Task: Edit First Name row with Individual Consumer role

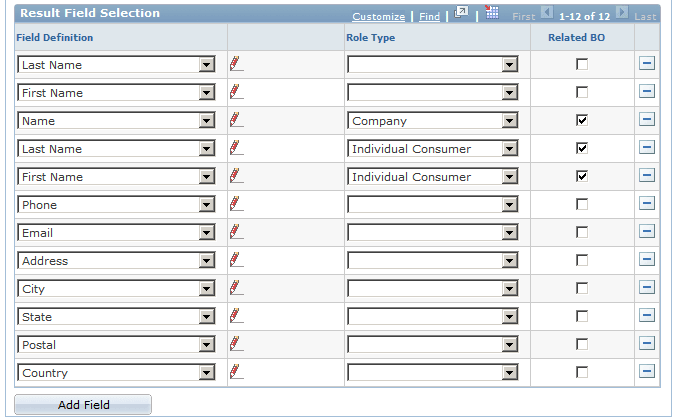Action: [x=236, y=176]
